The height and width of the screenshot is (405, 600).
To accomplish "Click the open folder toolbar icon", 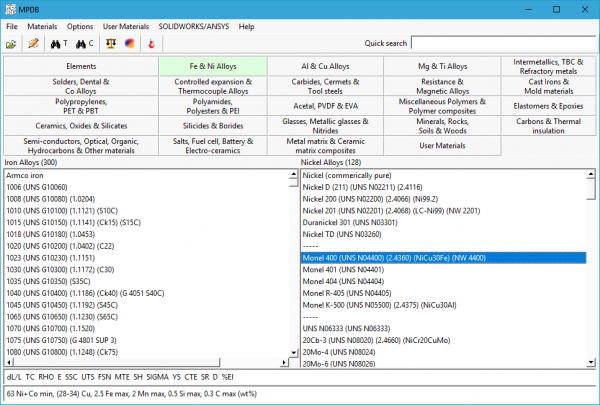I will coord(11,44).
